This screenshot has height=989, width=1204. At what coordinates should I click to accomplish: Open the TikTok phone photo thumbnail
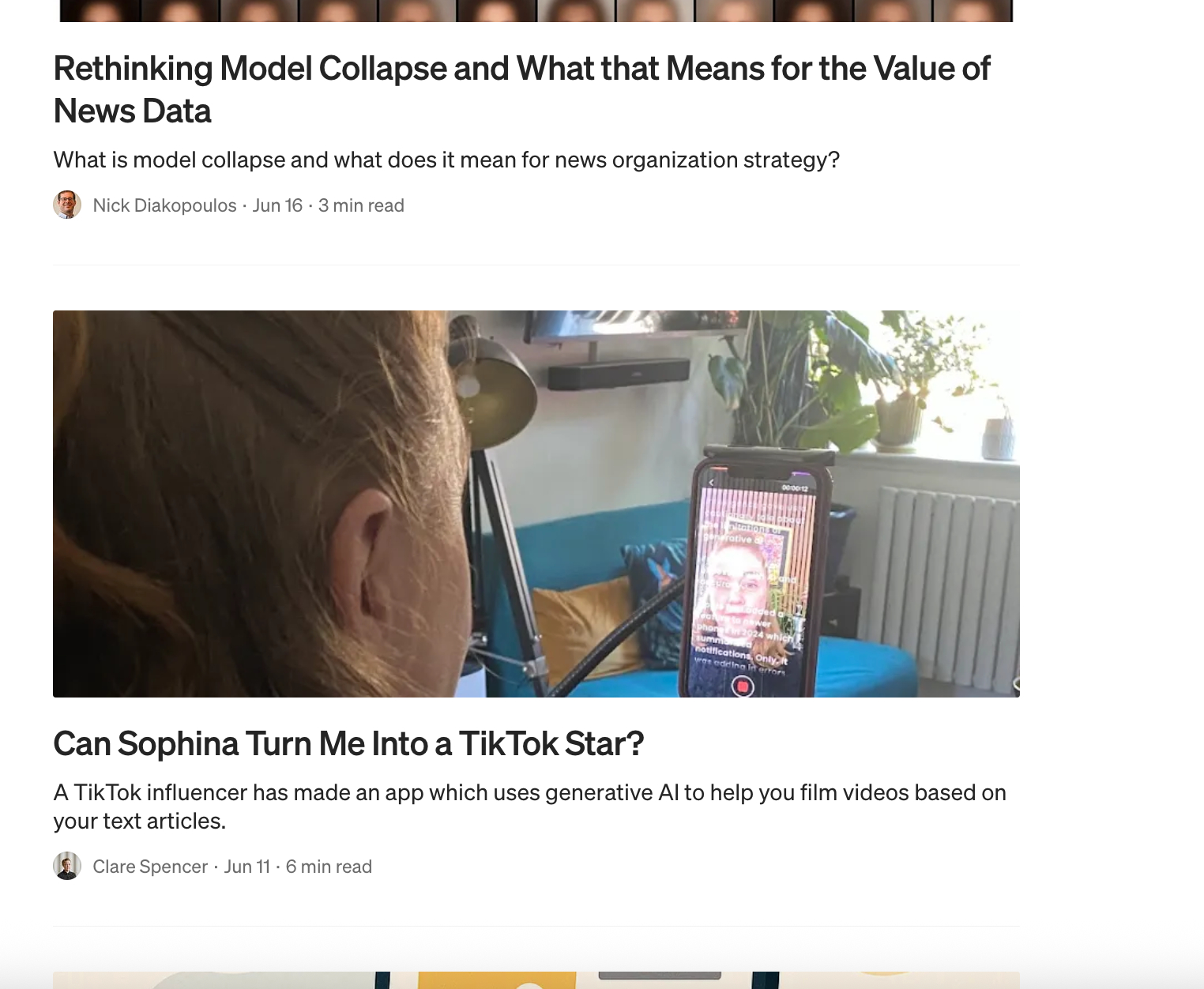[x=536, y=504]
